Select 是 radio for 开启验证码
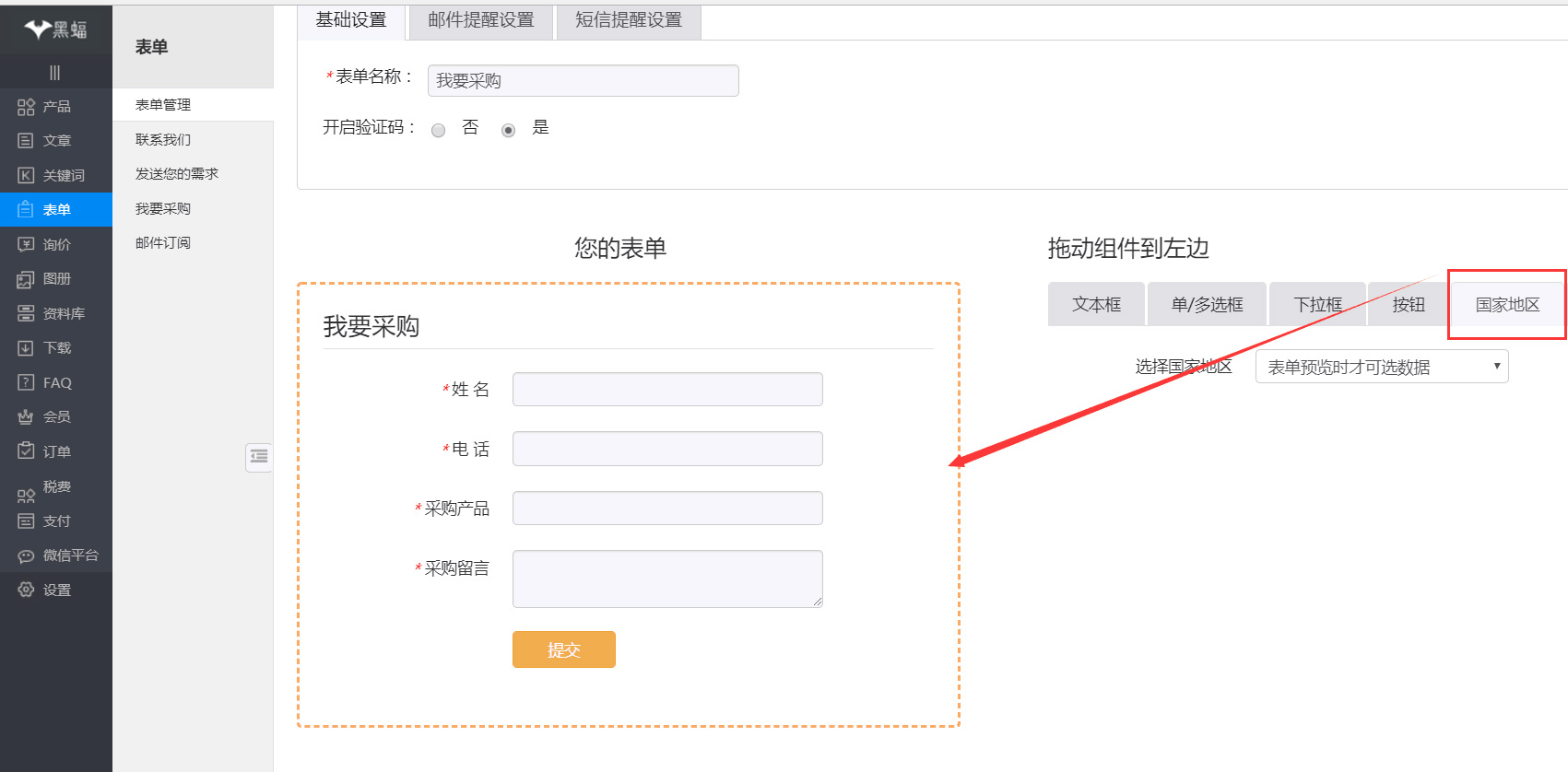 [x=508, y=130]
